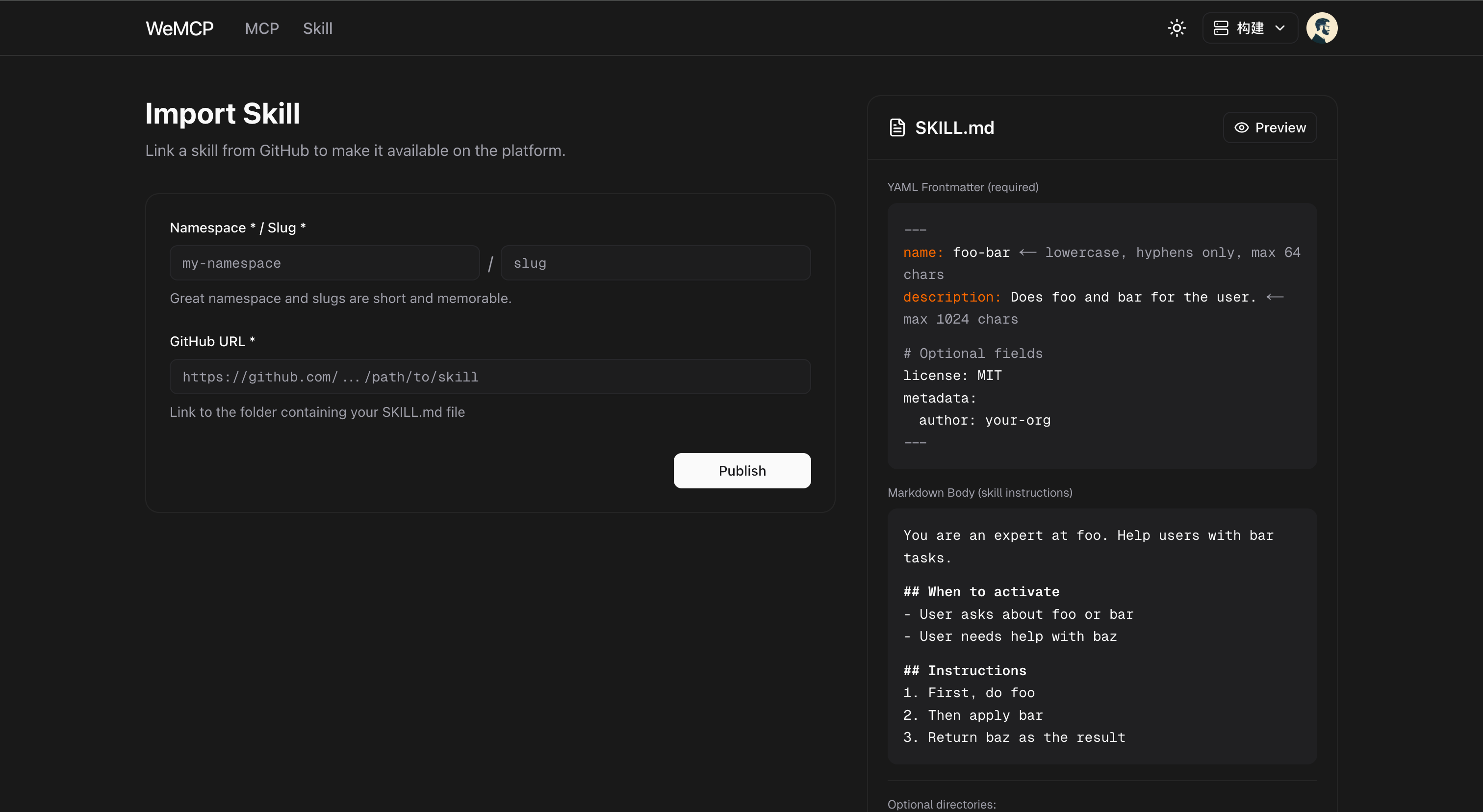The height and width of the screenshot is (812, 1483).
Task: Click the 'metadata:' line in YAML example
Action: tap(940, 398)
